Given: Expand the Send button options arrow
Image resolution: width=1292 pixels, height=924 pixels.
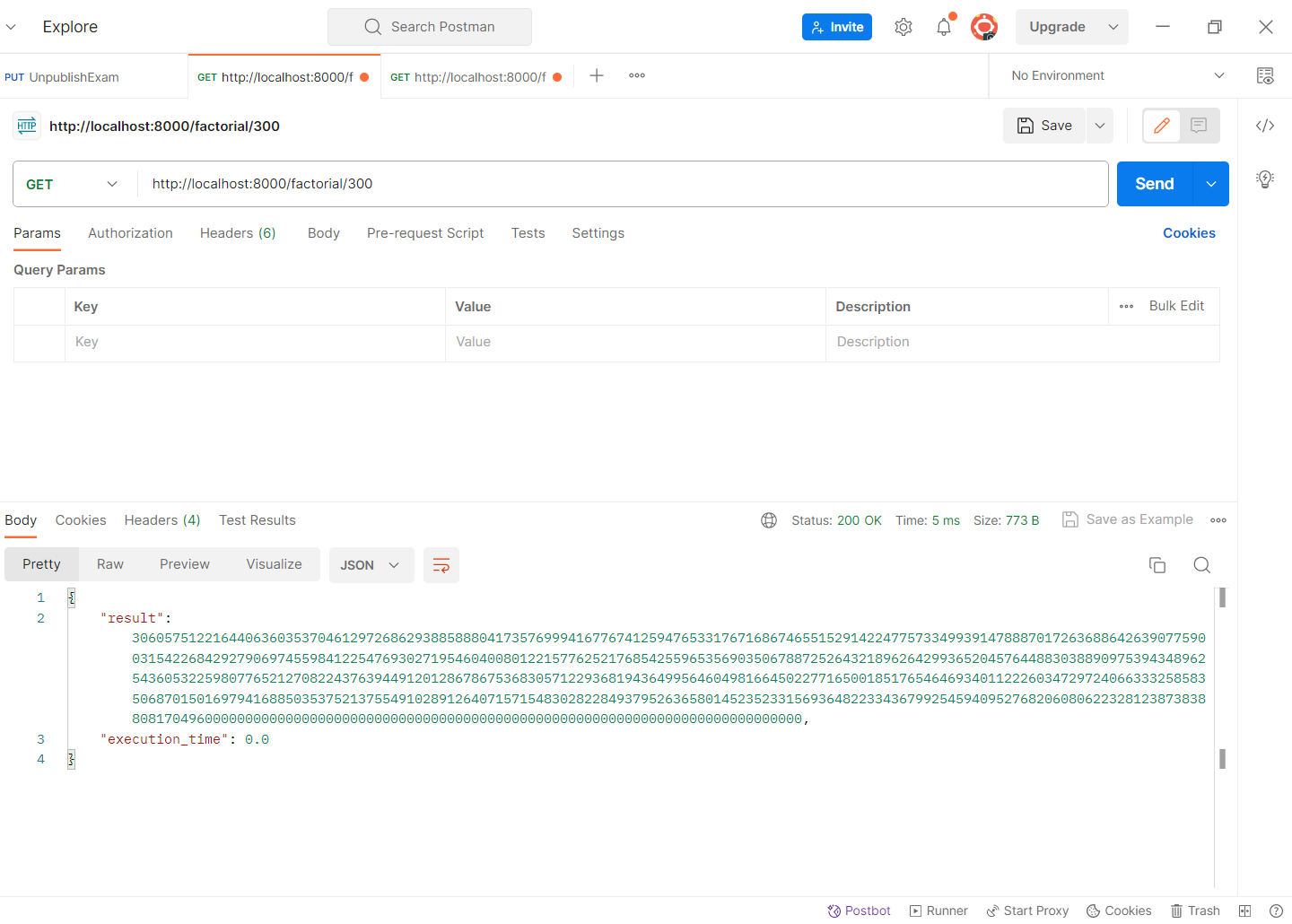Looking at the screenshot, I should (1210, 183).
